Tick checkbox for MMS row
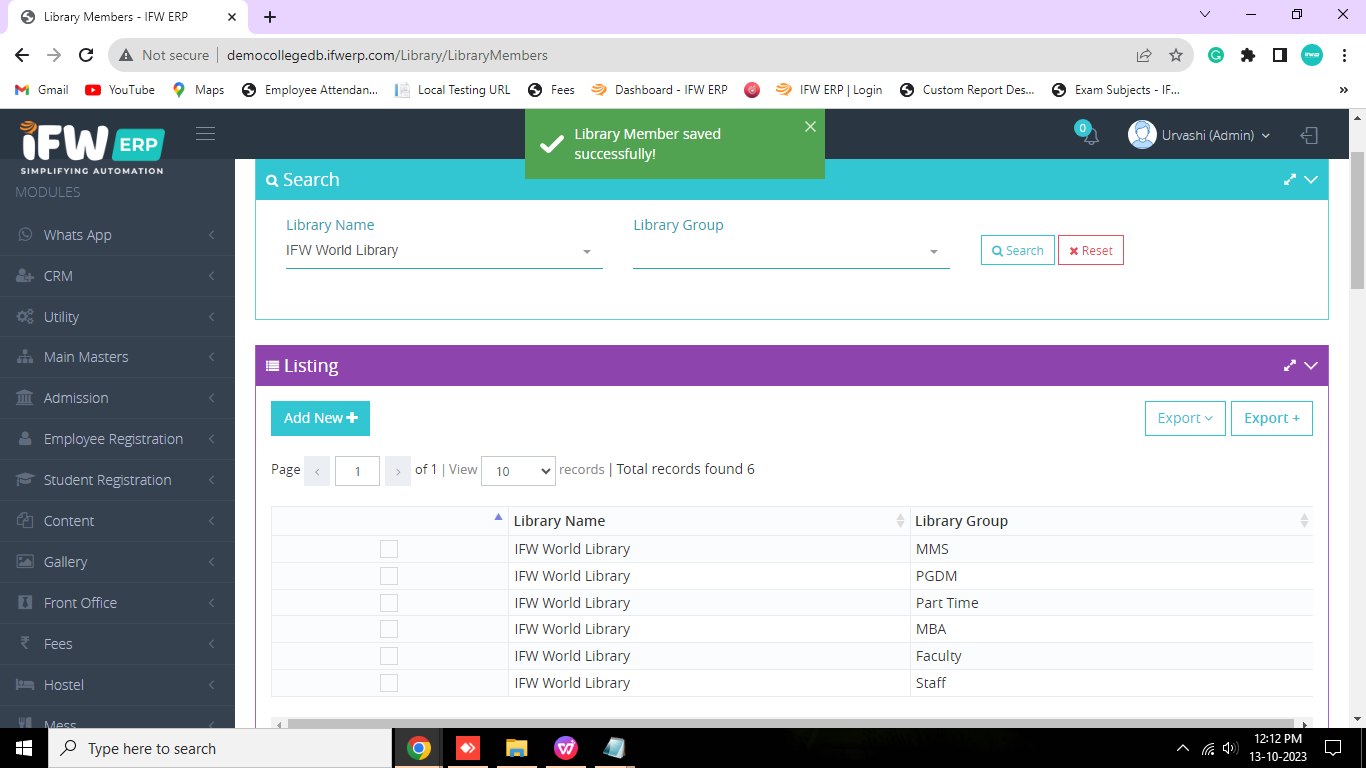 [389, 549]
